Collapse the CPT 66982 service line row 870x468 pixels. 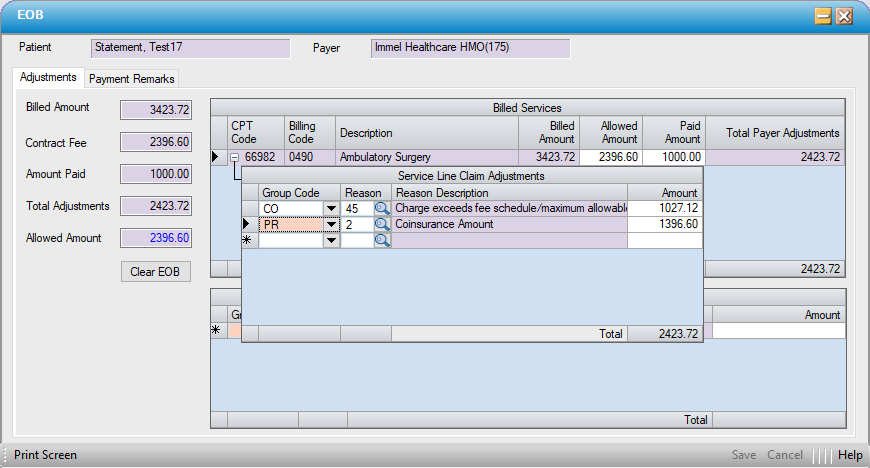coord(234,157)
